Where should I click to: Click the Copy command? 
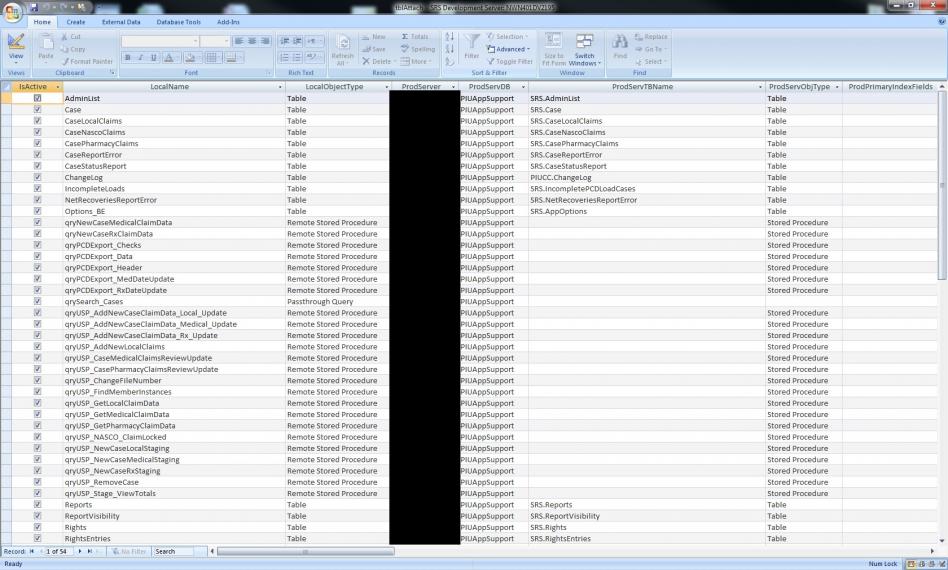tap(73, 50)
